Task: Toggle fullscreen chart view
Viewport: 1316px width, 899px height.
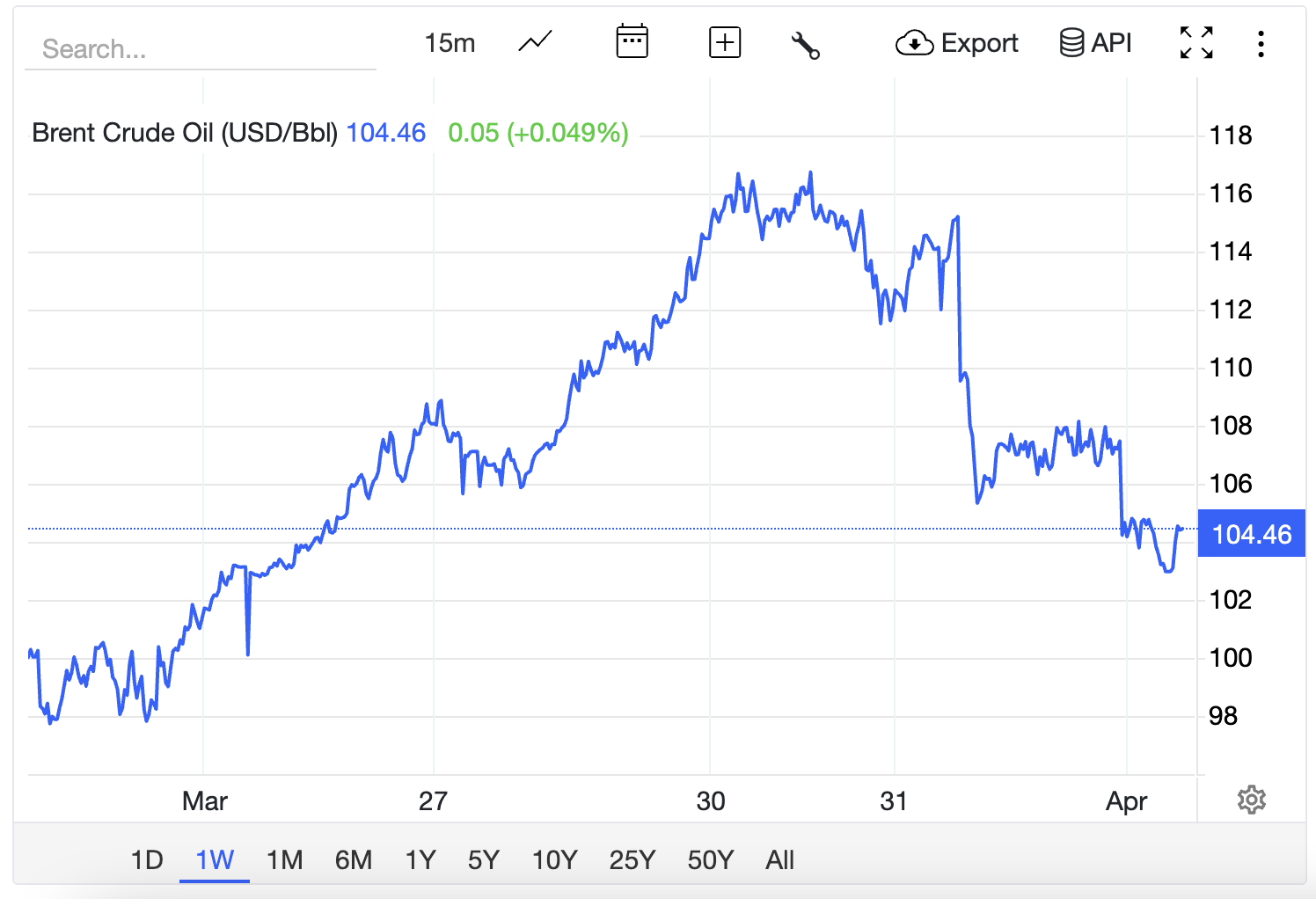Action: tap(1196, 42)
